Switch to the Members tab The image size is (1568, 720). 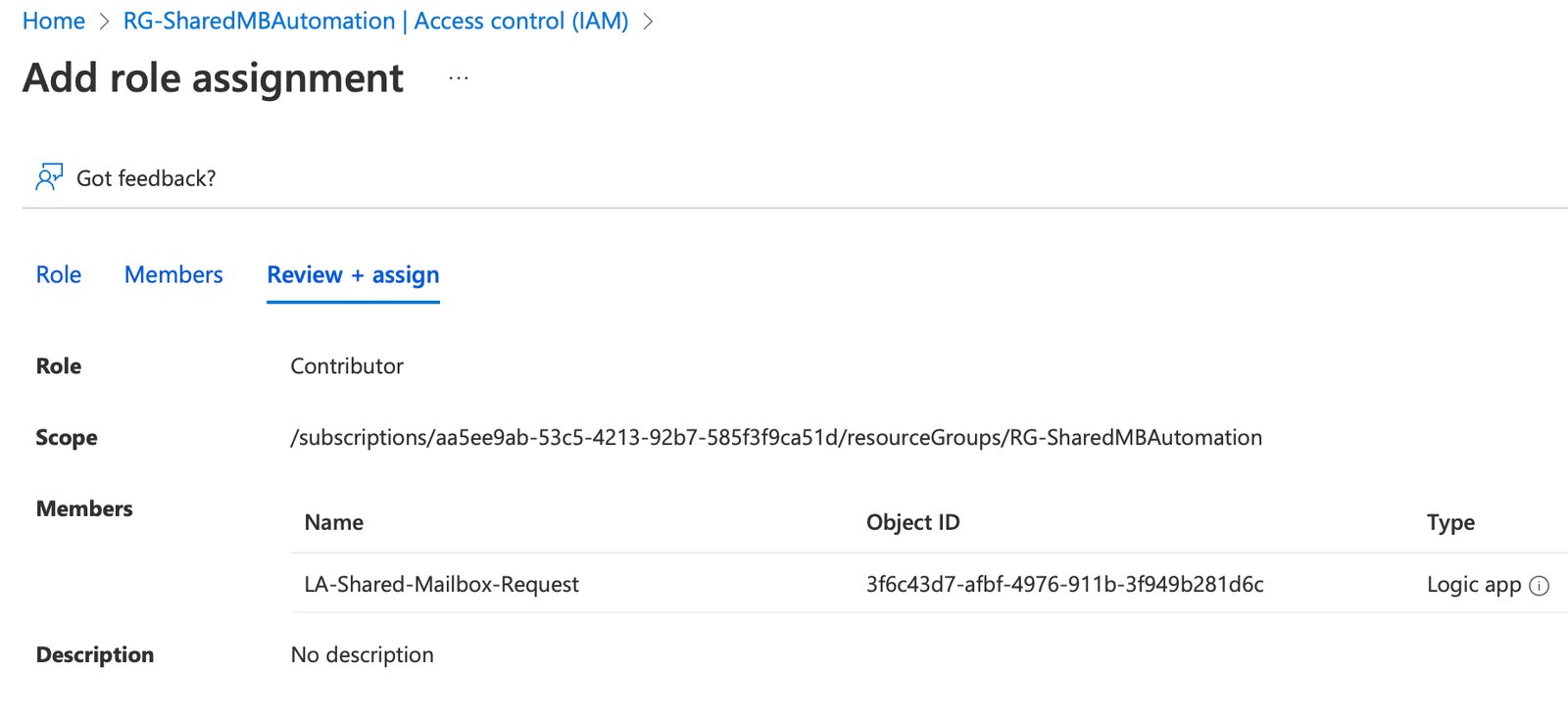tap(172, 274)
